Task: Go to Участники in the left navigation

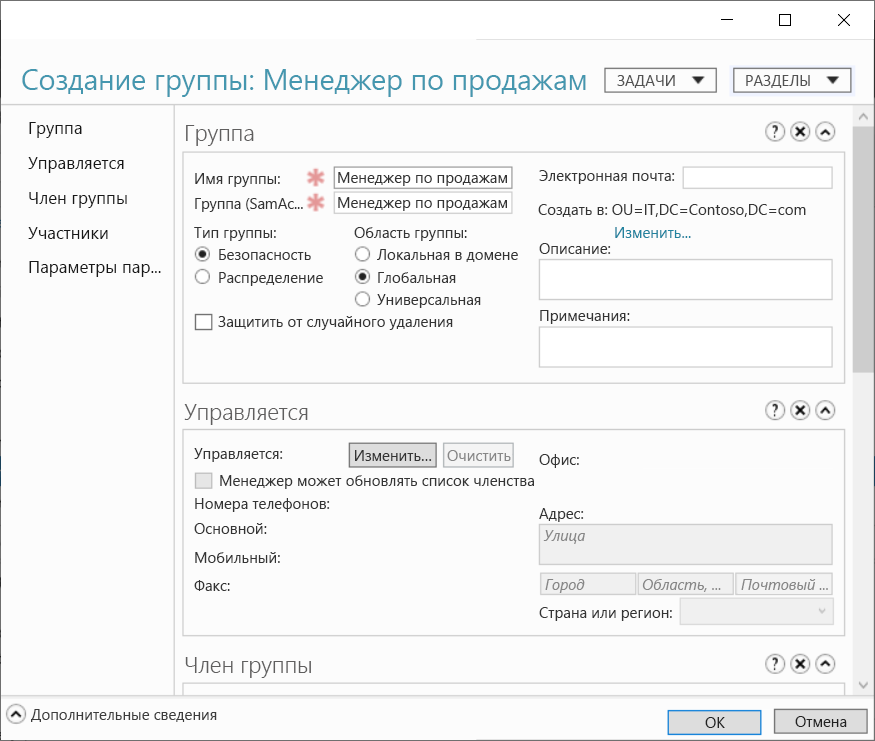Action: coord(69,233)
